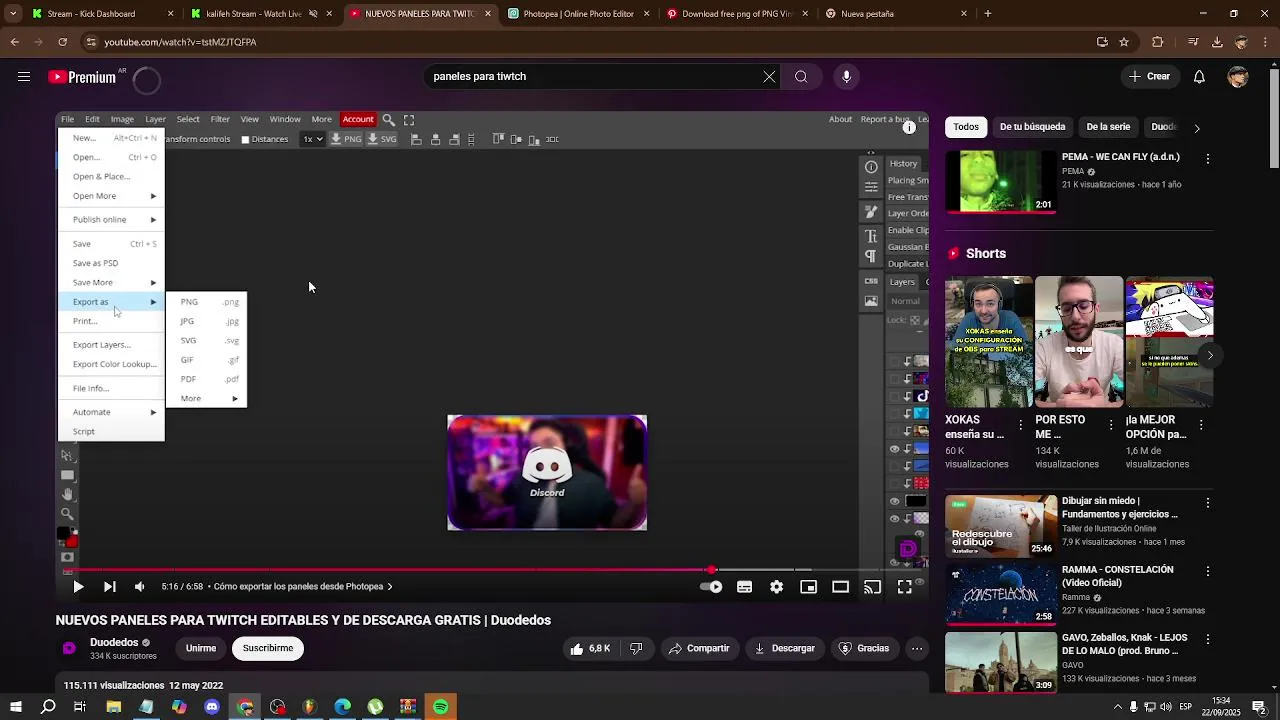Viewport: 1280px width, 720px height.
Task: Cast the video to a device
Action: pos(873,587)
